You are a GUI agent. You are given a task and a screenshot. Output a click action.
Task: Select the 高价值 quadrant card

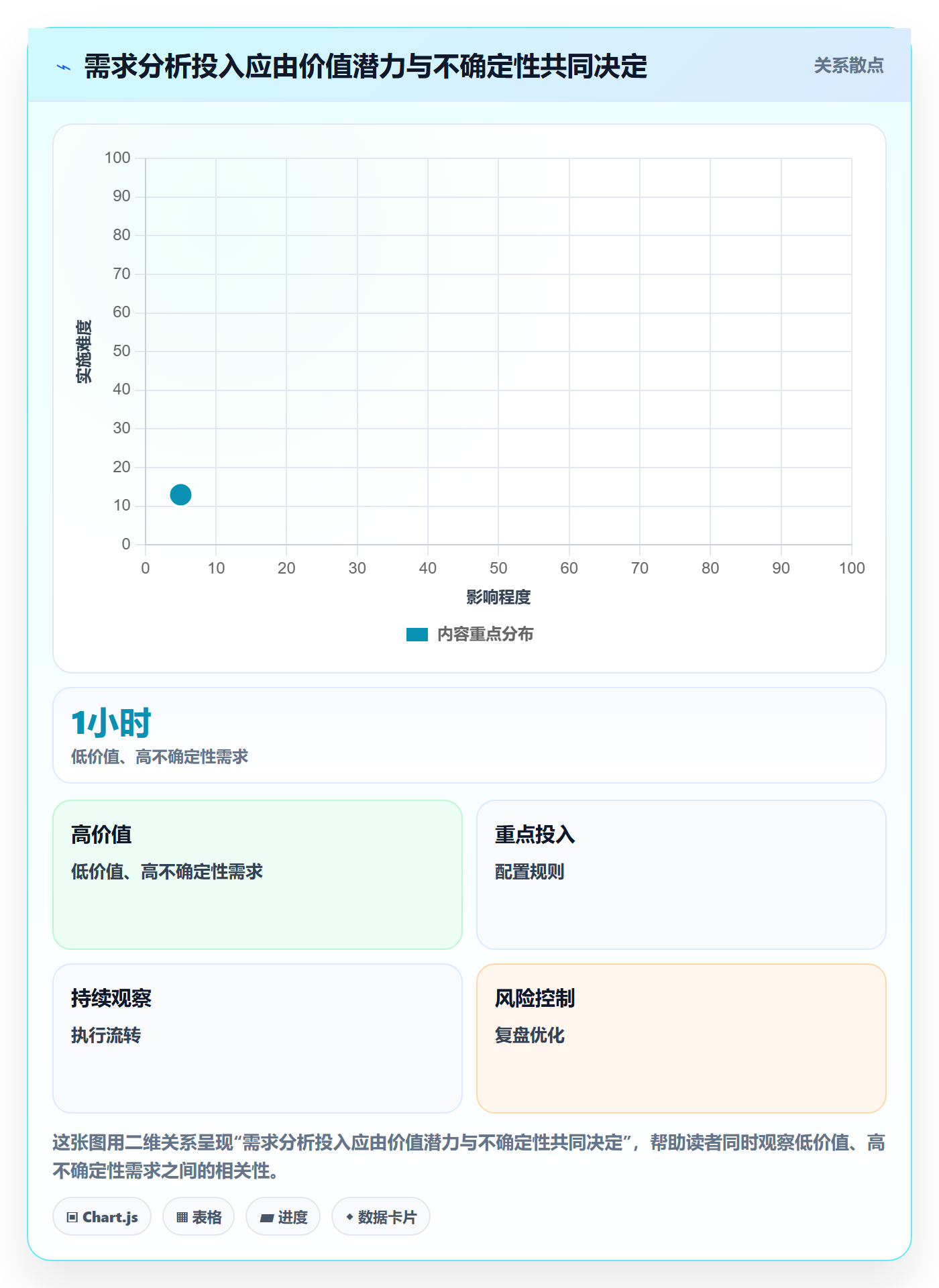258,875
